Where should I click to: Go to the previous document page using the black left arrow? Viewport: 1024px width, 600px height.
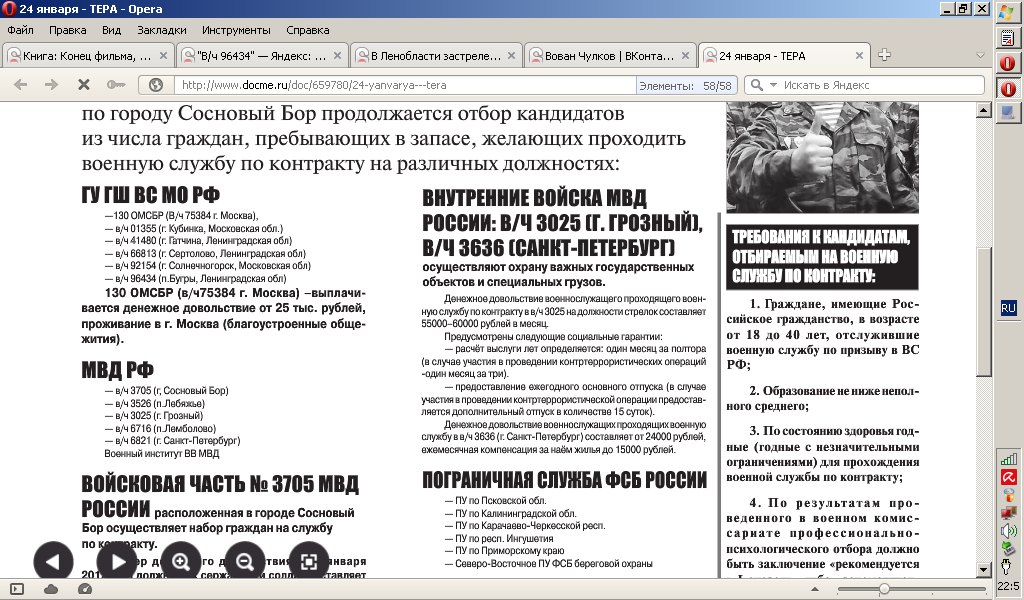pos(53,561)
